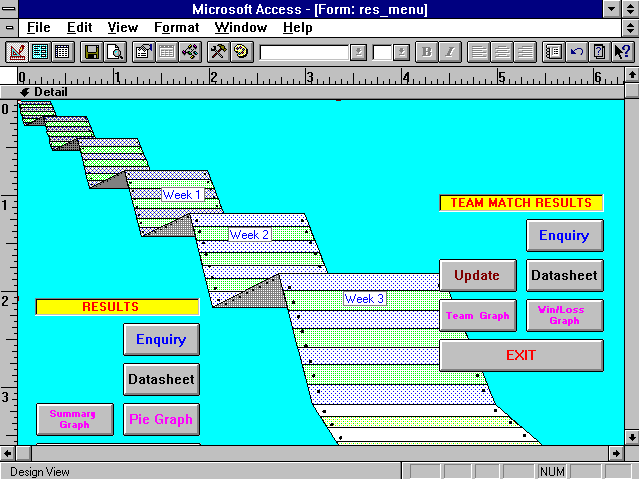Expand the font name dropdown
The width and height of the screenshot is (639, 479).
pyautogui.click(x=358, y=51)
